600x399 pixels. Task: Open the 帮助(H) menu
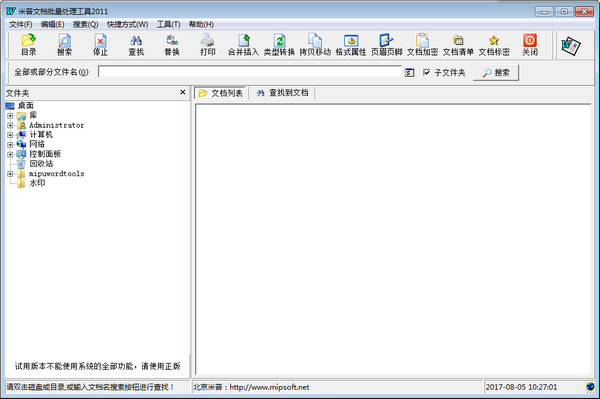(201, 24)
